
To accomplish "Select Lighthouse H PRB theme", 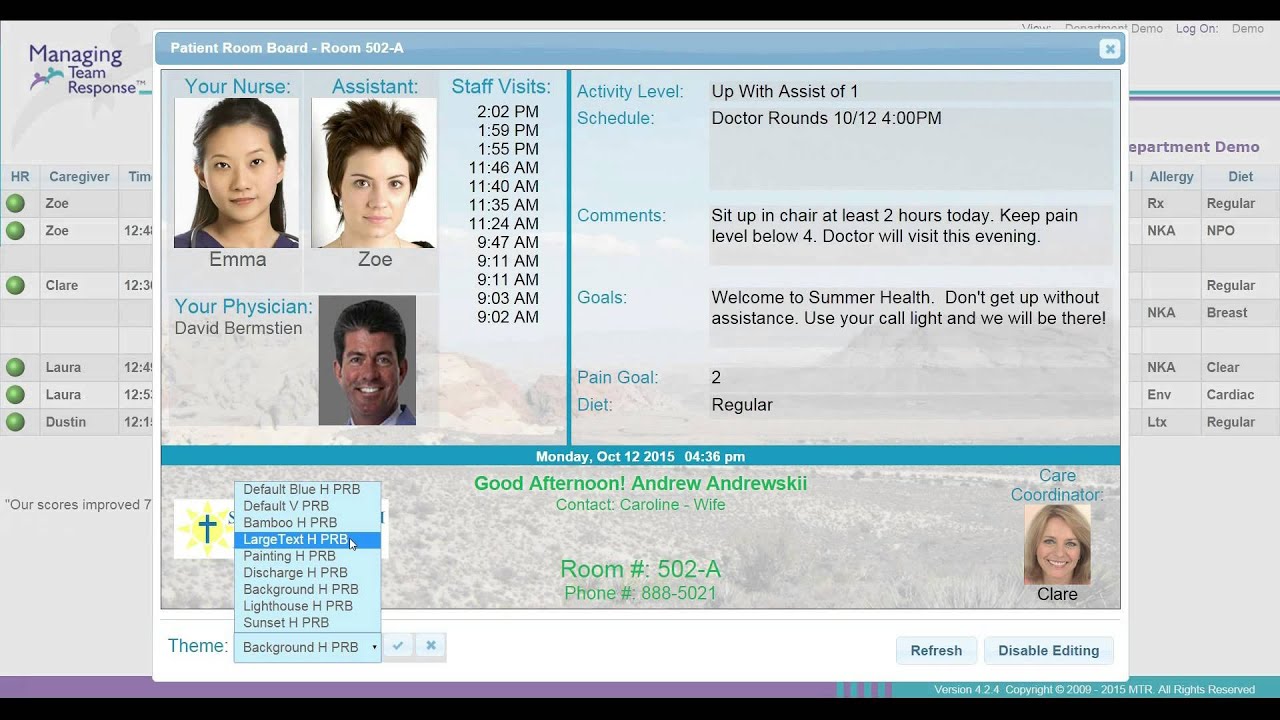I will pos(307,606).
